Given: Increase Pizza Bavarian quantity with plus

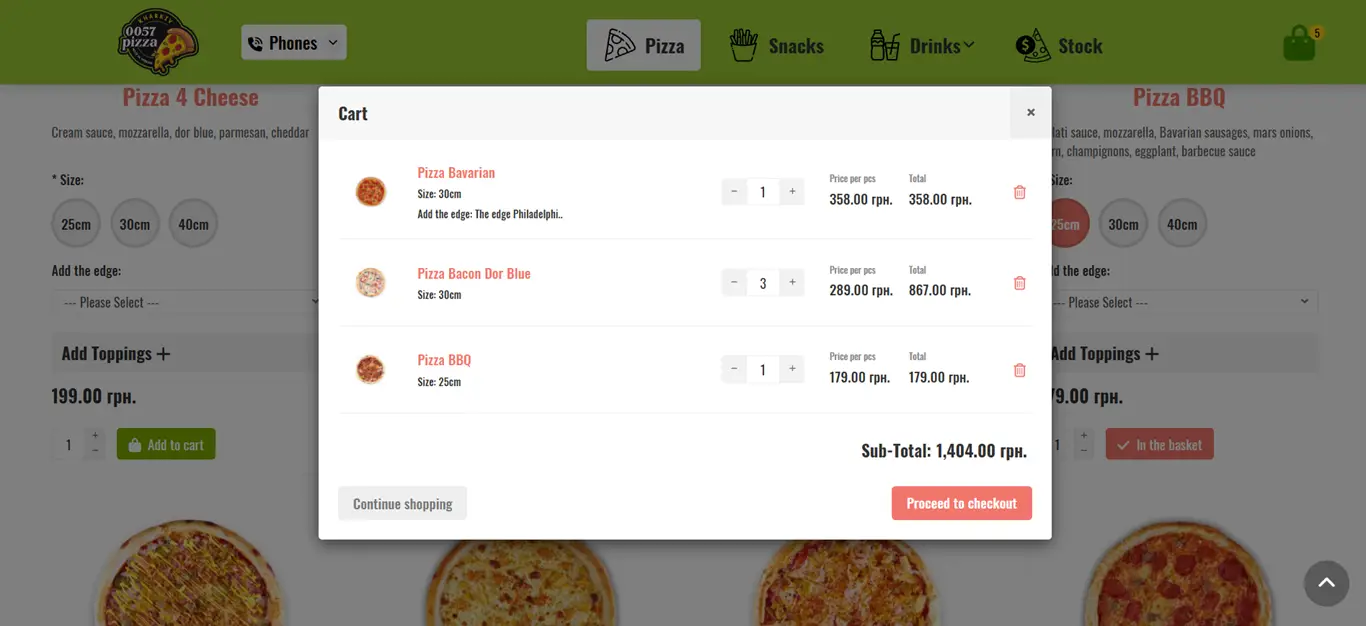Looking at the screenshot, I should (x=792, y=191).
